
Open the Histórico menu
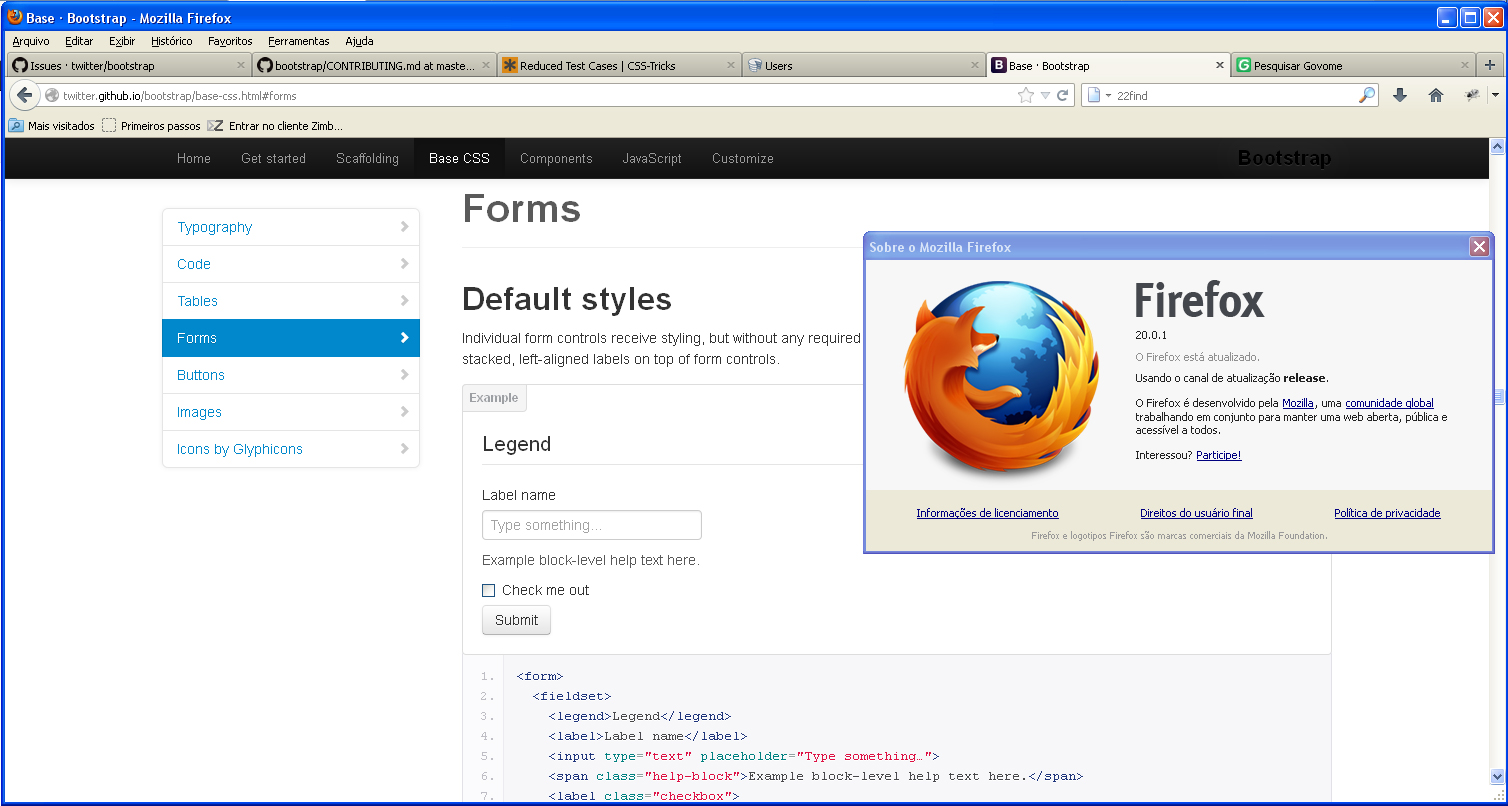click(172, 41)
